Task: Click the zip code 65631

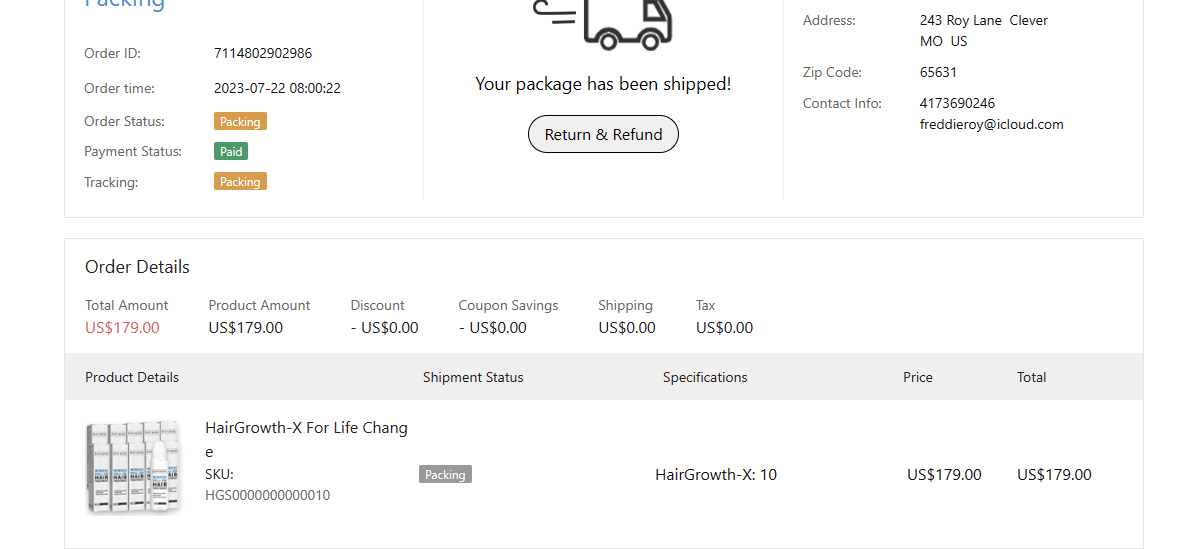Action: pos(938,72)
